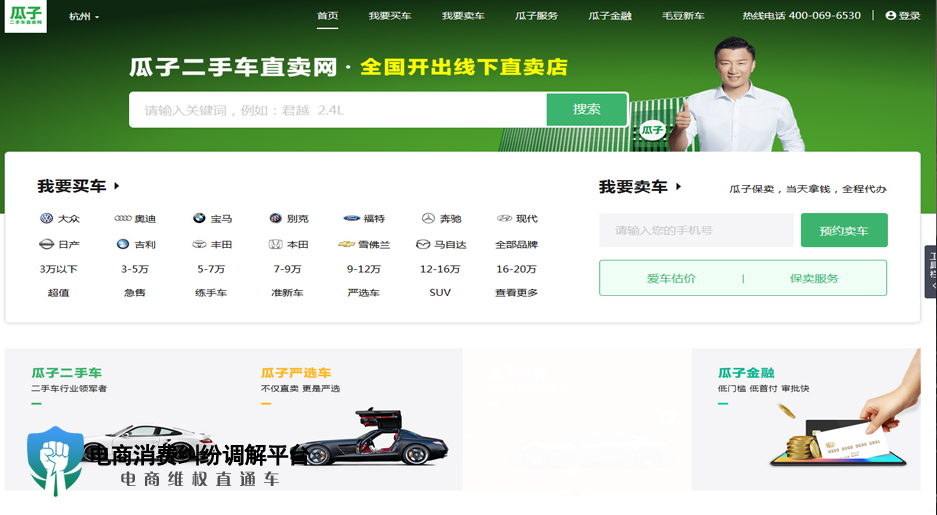Focus the keyword search input field
Screen dimensions: 937x515
pos(338,110)
